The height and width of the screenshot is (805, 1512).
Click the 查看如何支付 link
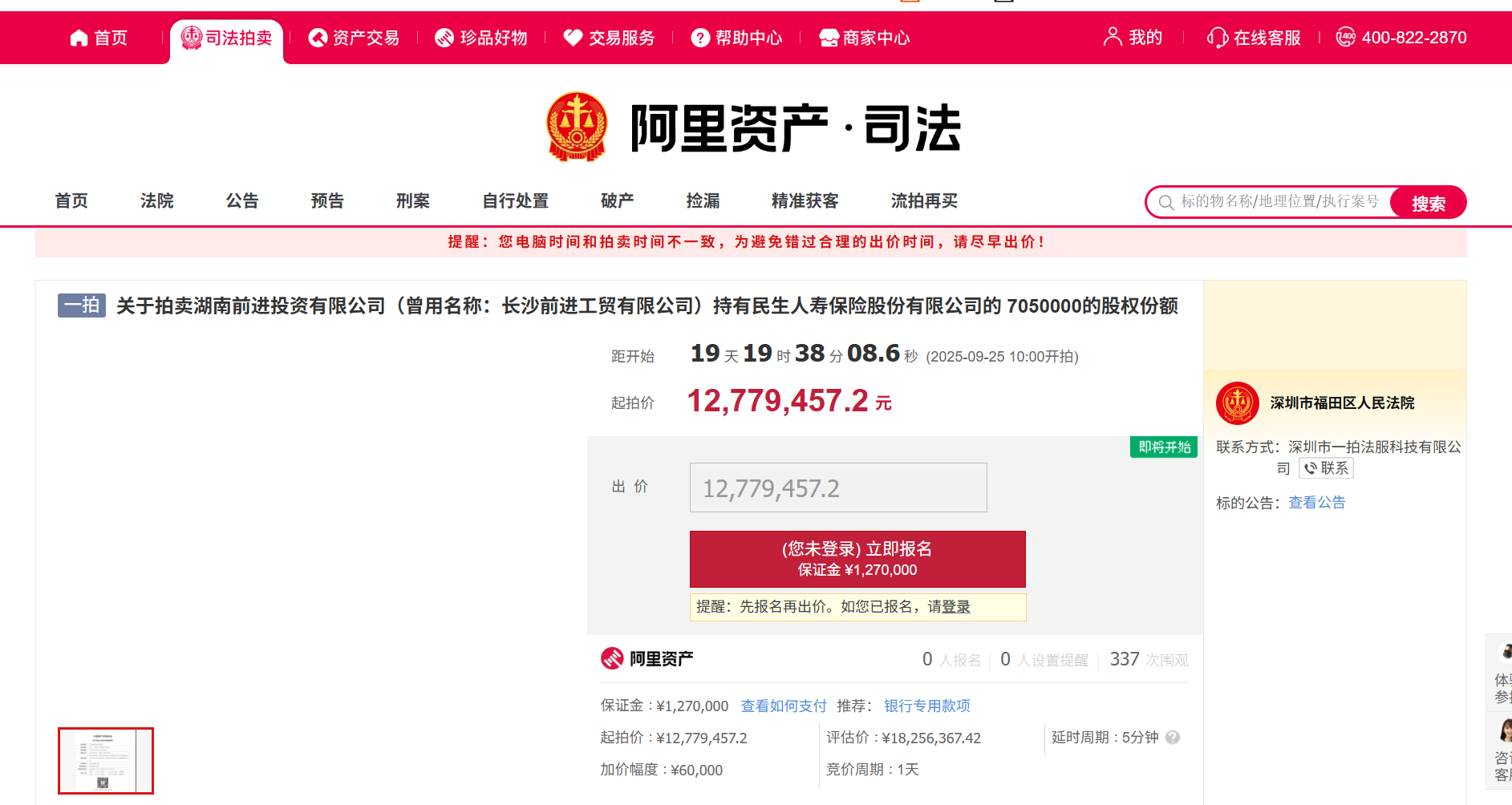coord(784,706)
